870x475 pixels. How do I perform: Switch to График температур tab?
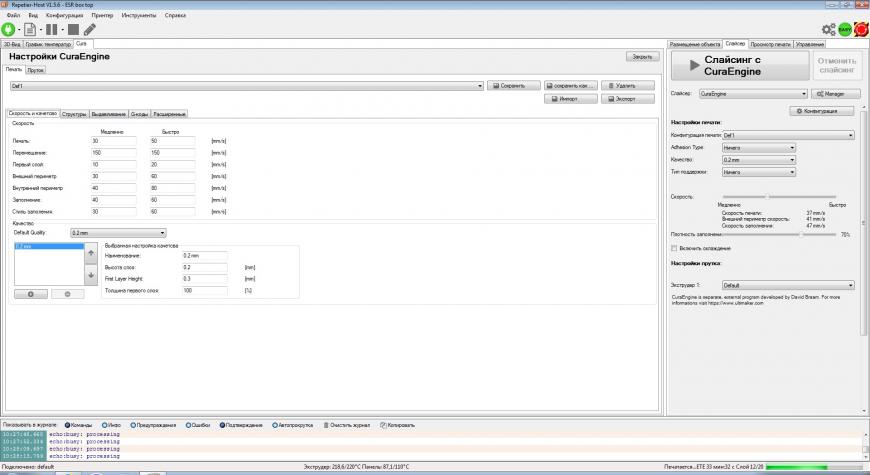tap(48, 44)
